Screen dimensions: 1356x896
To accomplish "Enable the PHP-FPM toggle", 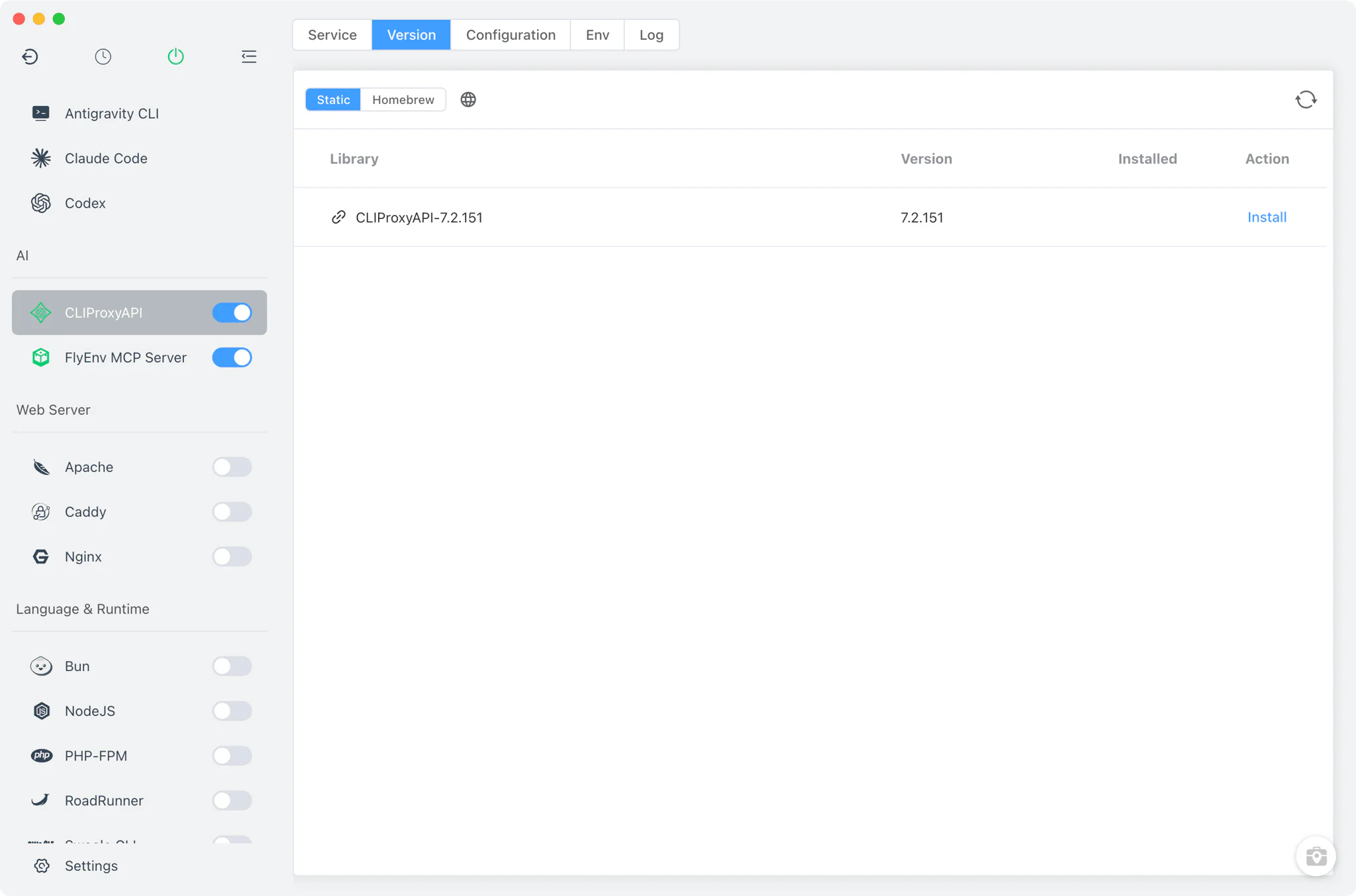I will click(x=232, y=756).
